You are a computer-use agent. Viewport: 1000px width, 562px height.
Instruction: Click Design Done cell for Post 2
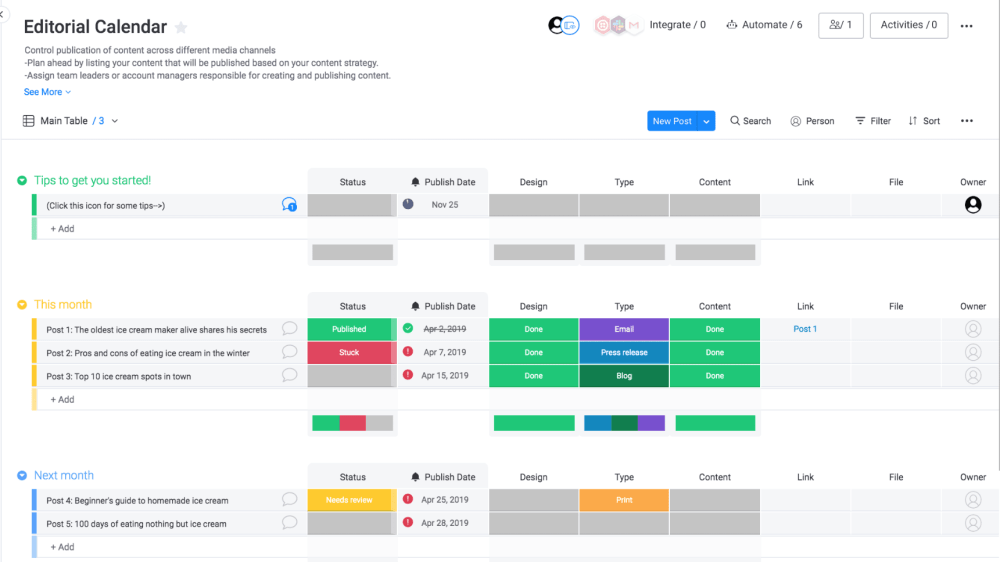(533, 352)
